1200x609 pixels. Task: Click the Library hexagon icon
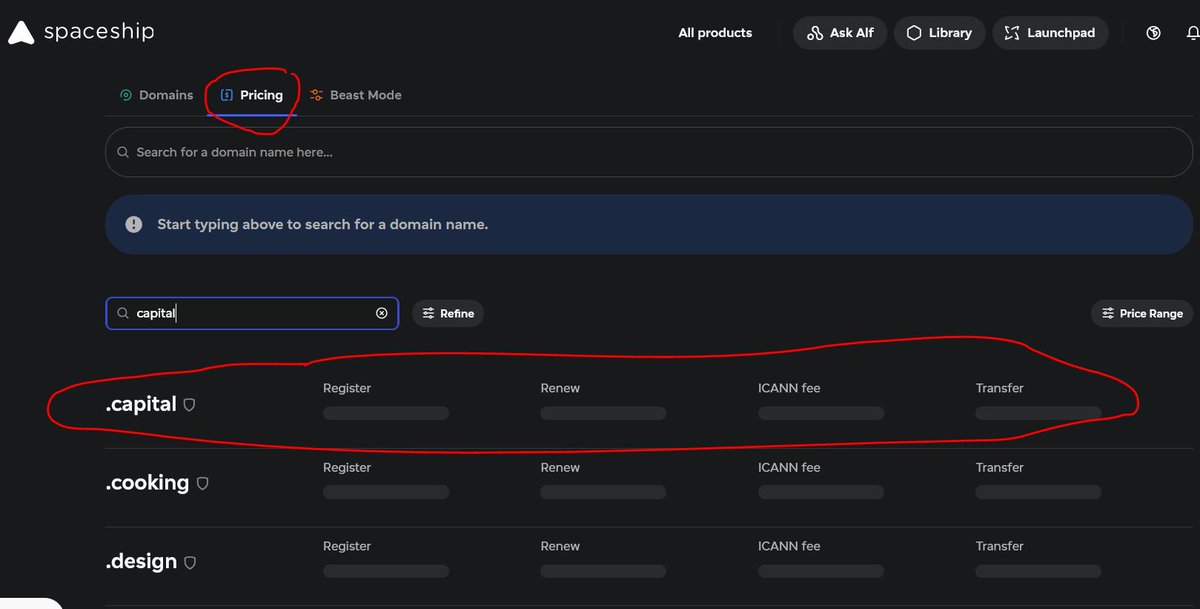914,33
